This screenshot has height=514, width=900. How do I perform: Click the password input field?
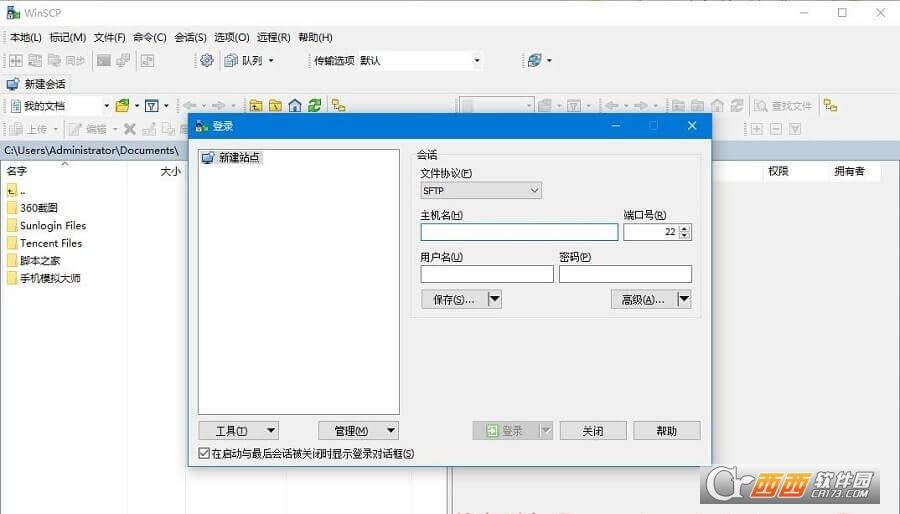625,274
